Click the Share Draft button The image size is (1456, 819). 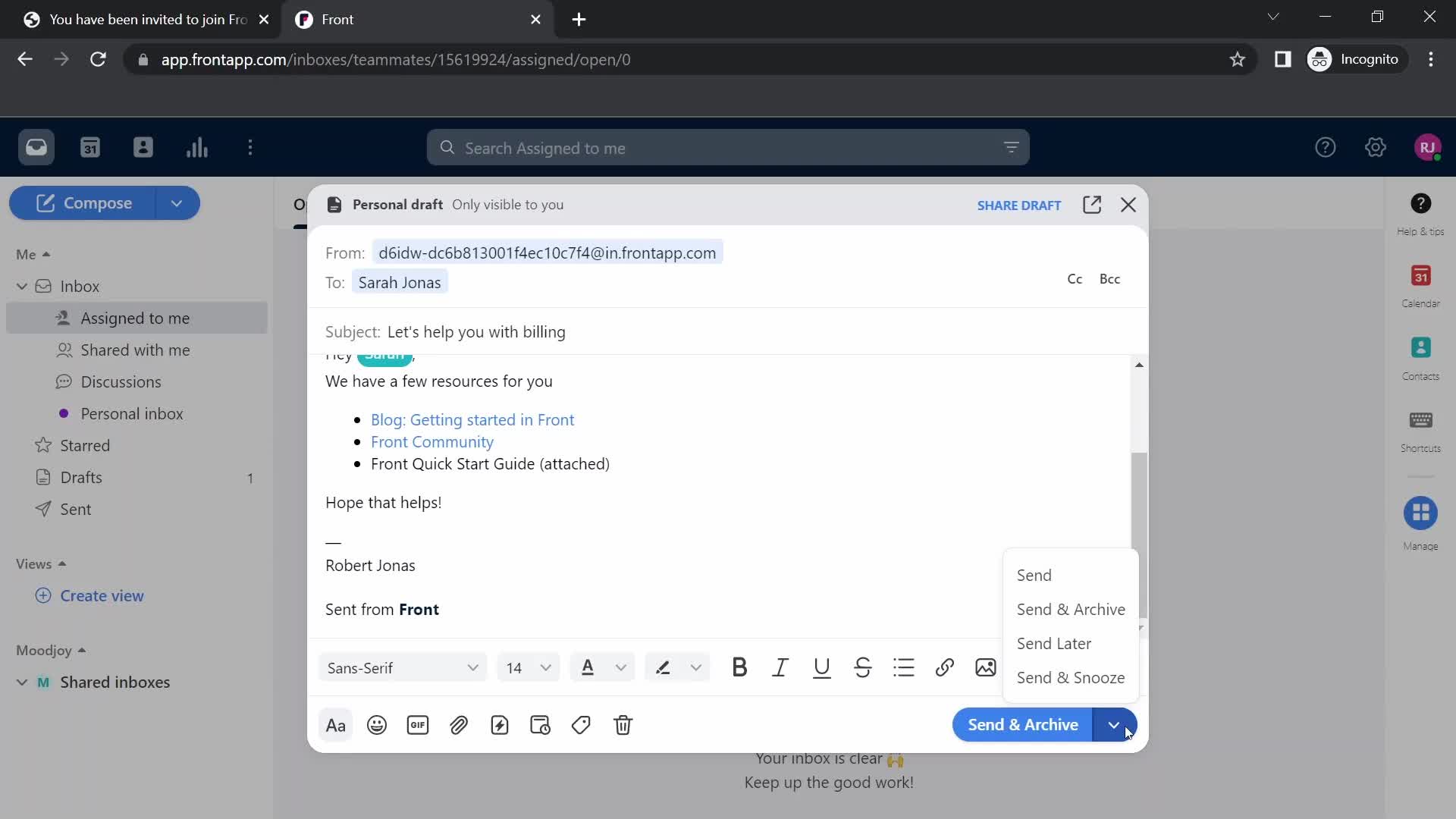(x=1019, y=205)
